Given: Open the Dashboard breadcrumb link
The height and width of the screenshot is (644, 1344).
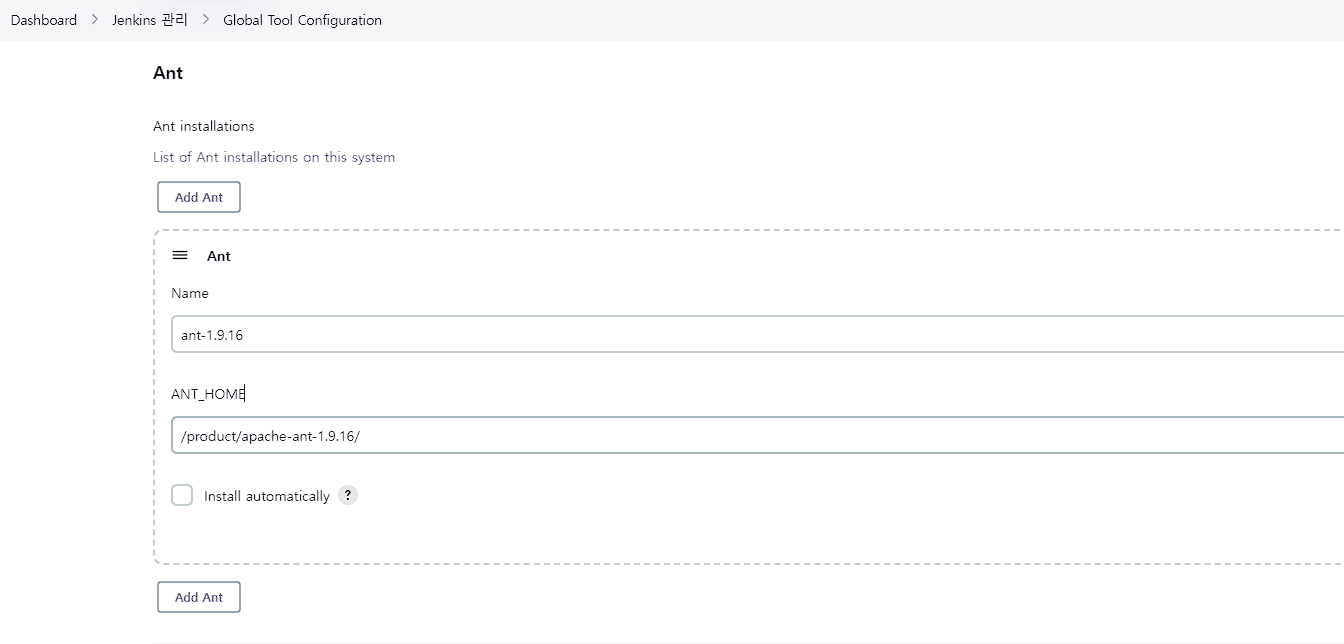Looking at the screenshot, I should 44,20.
